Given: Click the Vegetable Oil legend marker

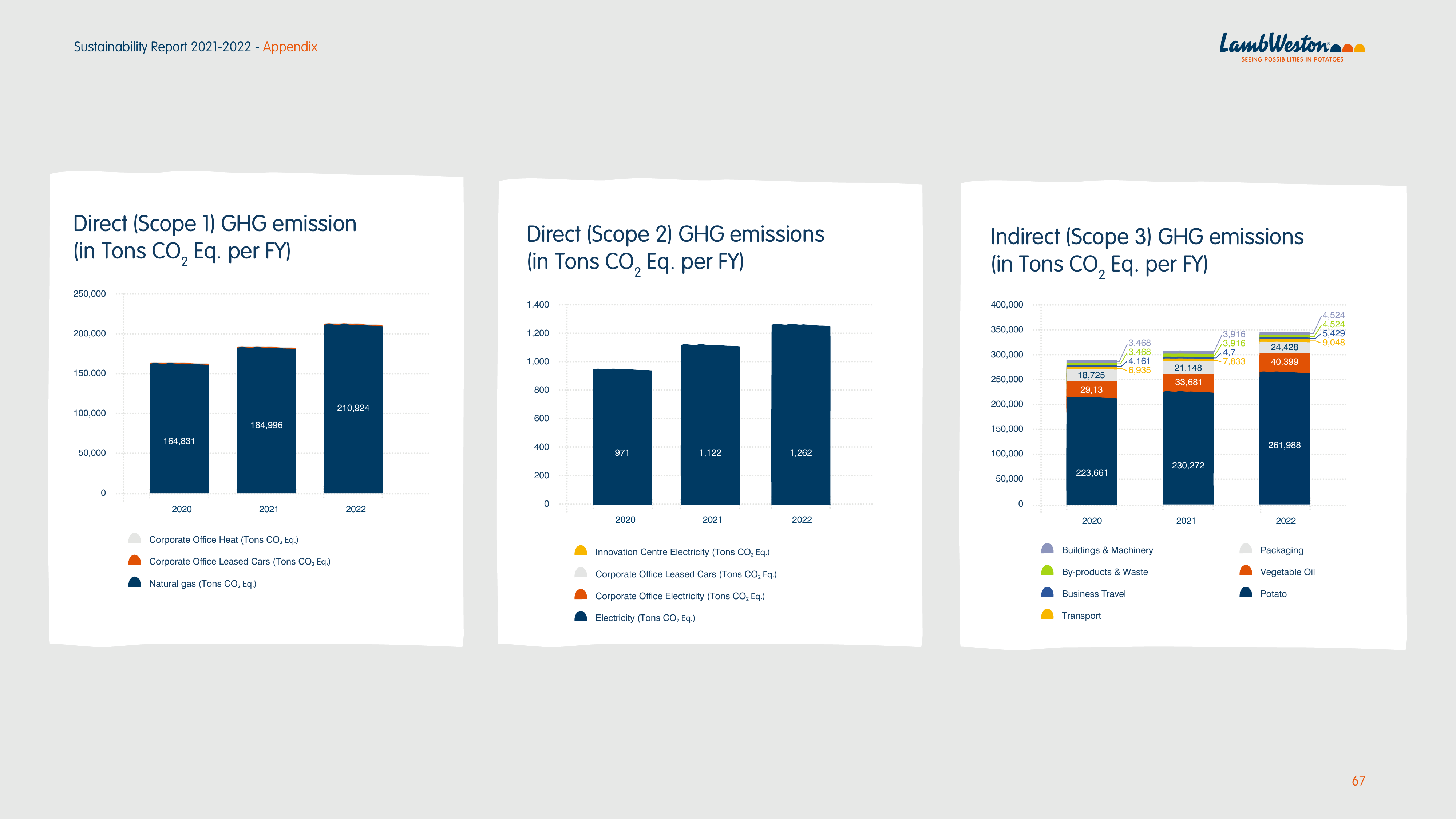Looking at the screenshot, I should [x=1246, y=571].
